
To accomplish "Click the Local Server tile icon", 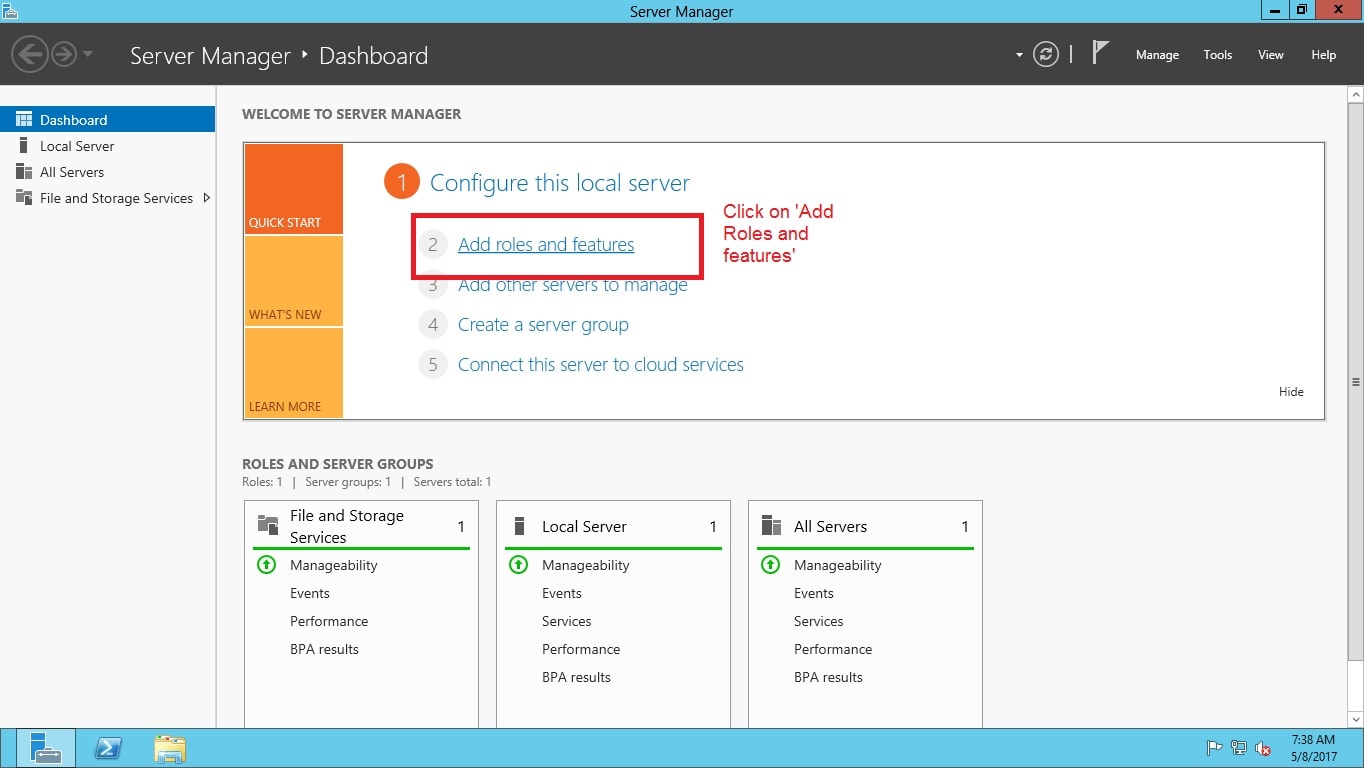I will pos(519,526).
